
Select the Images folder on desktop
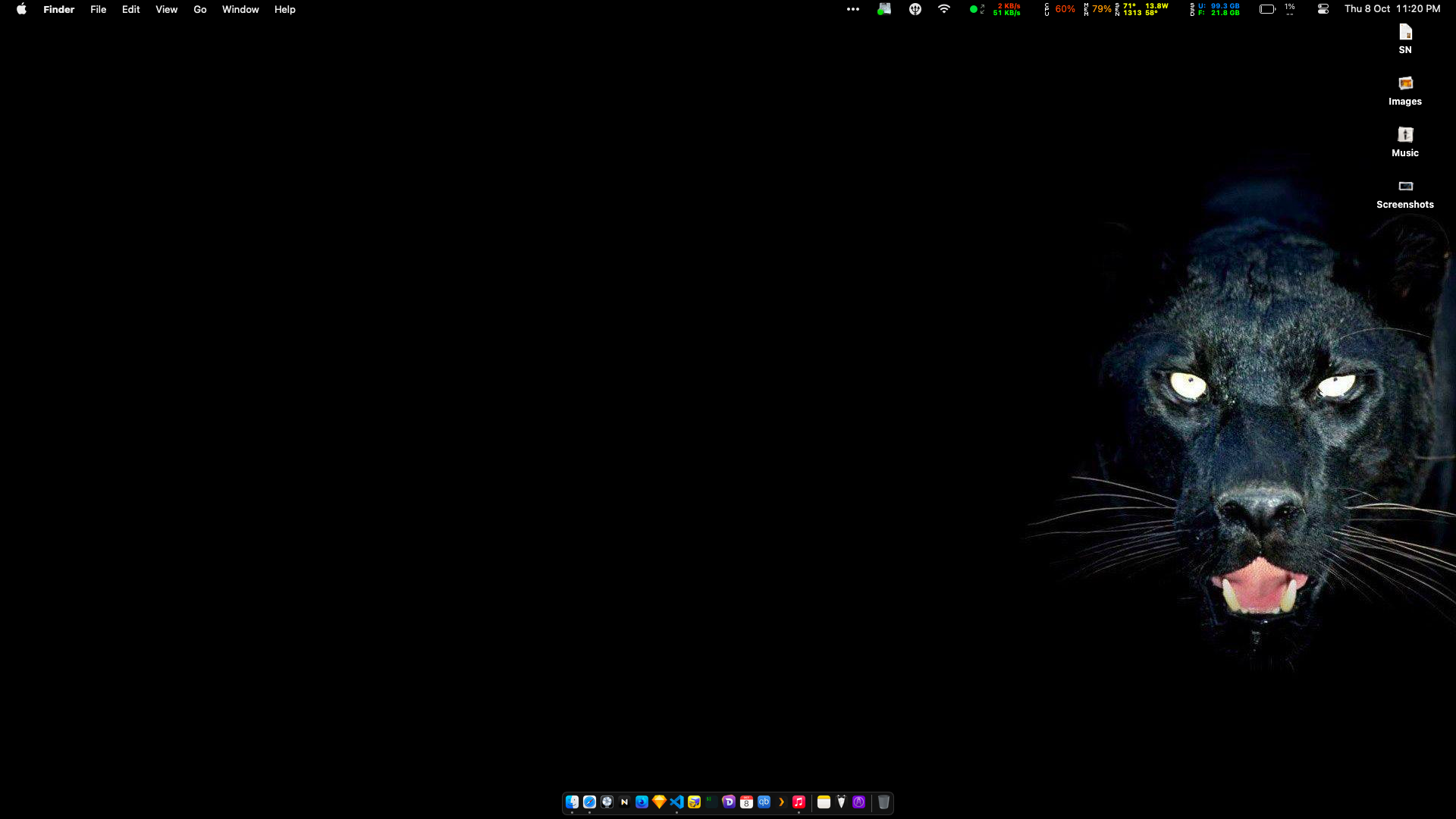click(x=1405, y=90)
